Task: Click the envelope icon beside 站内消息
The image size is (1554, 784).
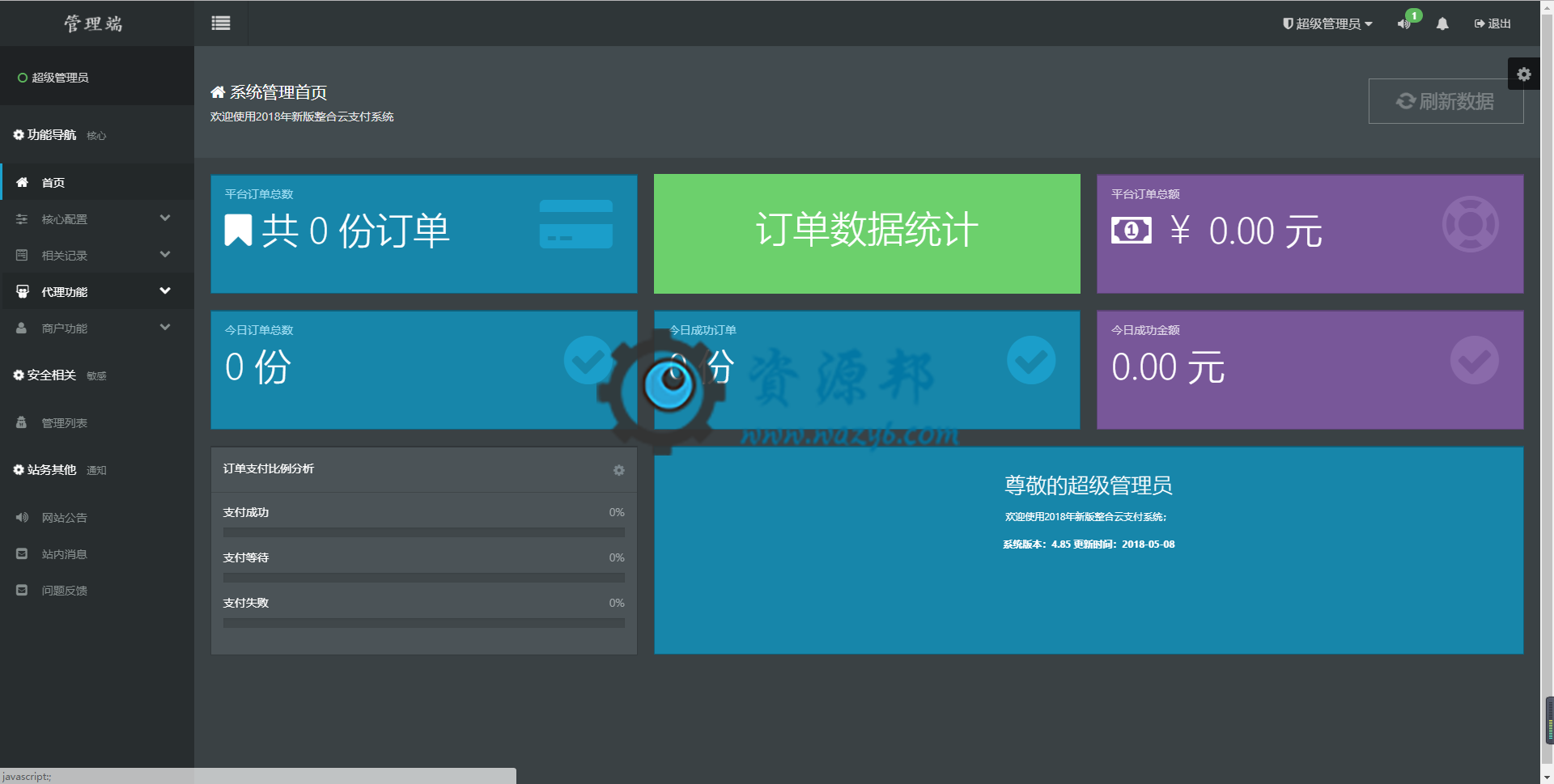Action: click(22, 554)
